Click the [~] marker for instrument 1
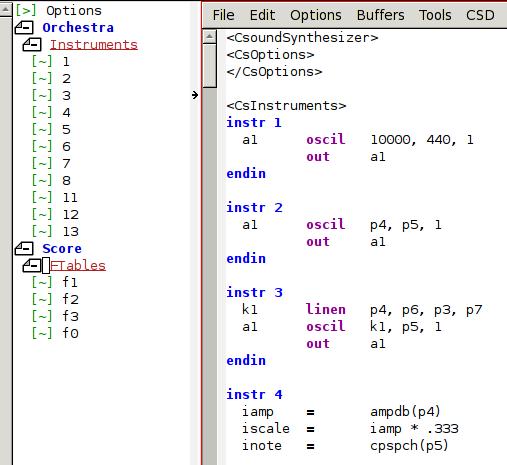This screenshot has height=465, width=507. point(42,62)
